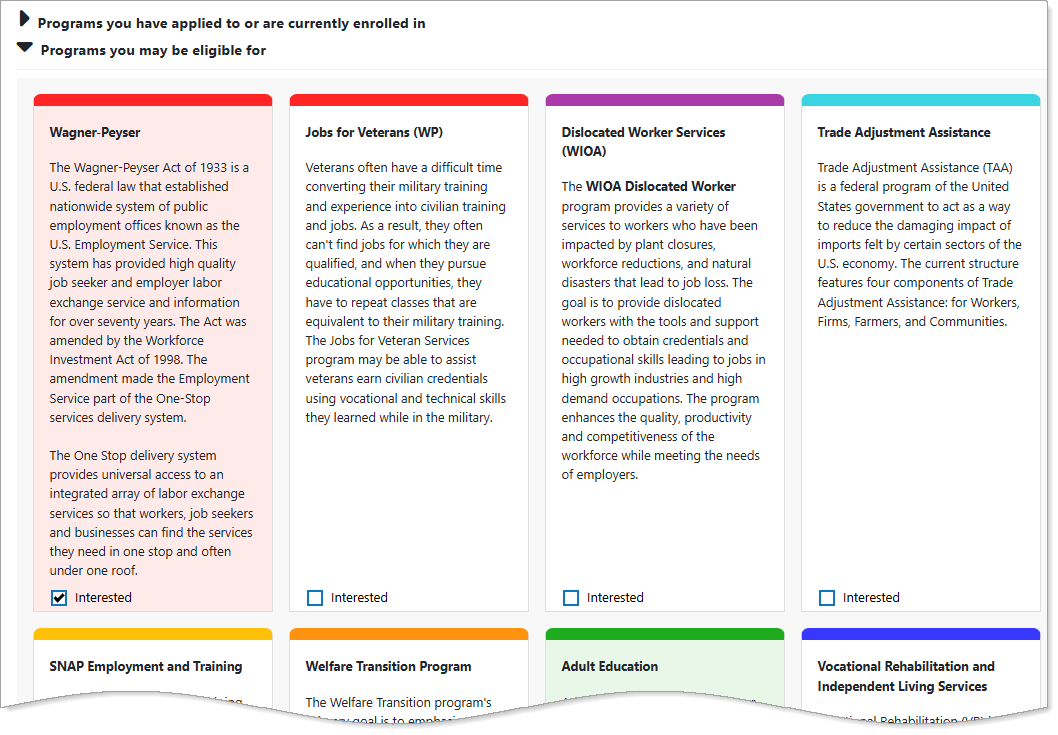Image resolution: width=1058 pixels, height=735 pixels.
Task: Click purple color bar above Dislocated Worker
Action: (x=665, y=100)
